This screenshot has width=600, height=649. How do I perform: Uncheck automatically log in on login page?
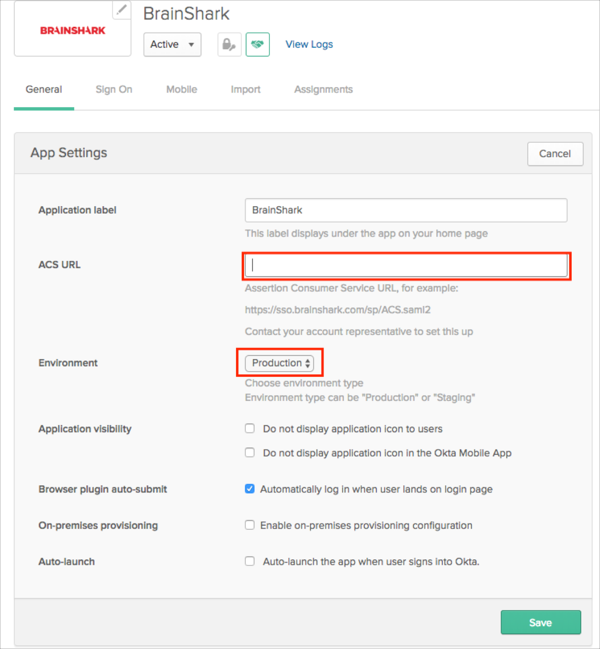250,490
